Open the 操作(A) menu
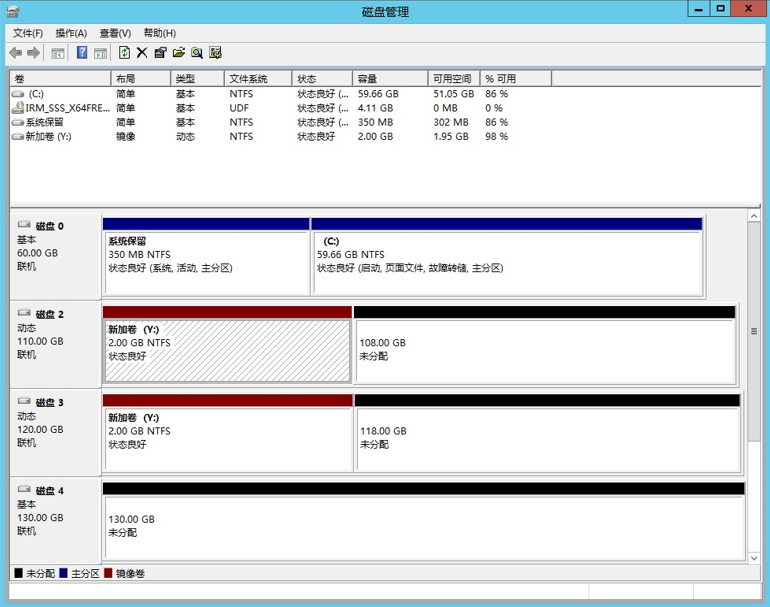The width and height of the screenshot is (770, 607). (x=71, y=33)
